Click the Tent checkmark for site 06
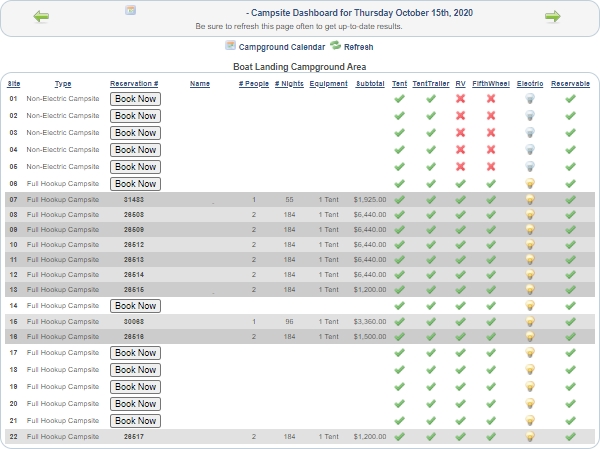The height and width of the screenshot is (449, 600). pos(399,184)
